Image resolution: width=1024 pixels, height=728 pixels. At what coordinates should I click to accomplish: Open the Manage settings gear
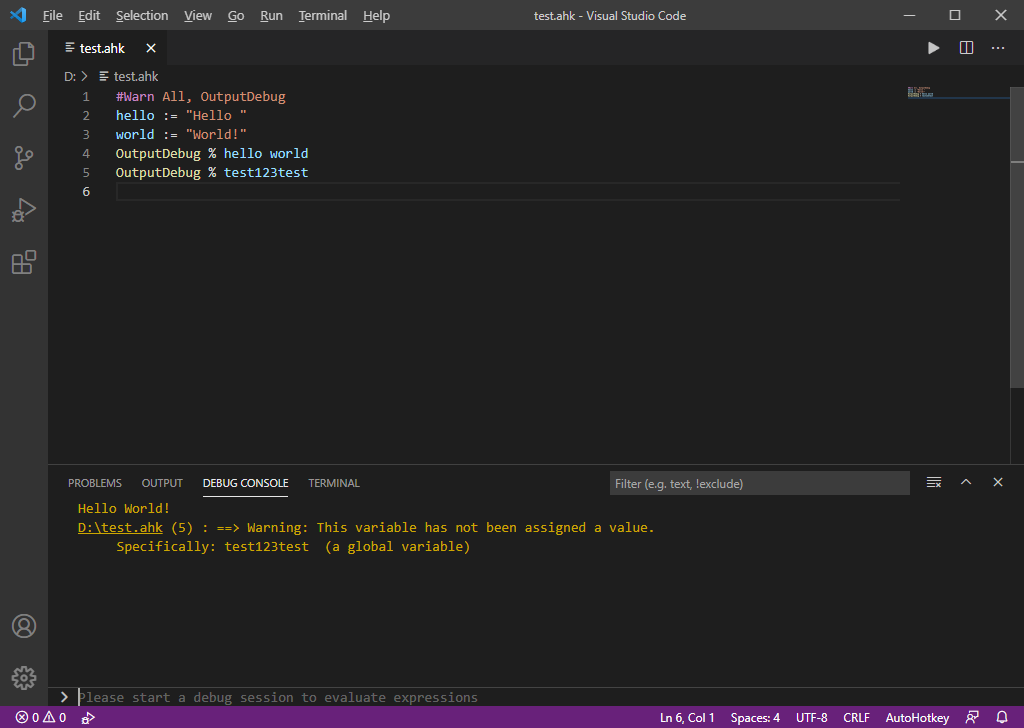point(24,677)
